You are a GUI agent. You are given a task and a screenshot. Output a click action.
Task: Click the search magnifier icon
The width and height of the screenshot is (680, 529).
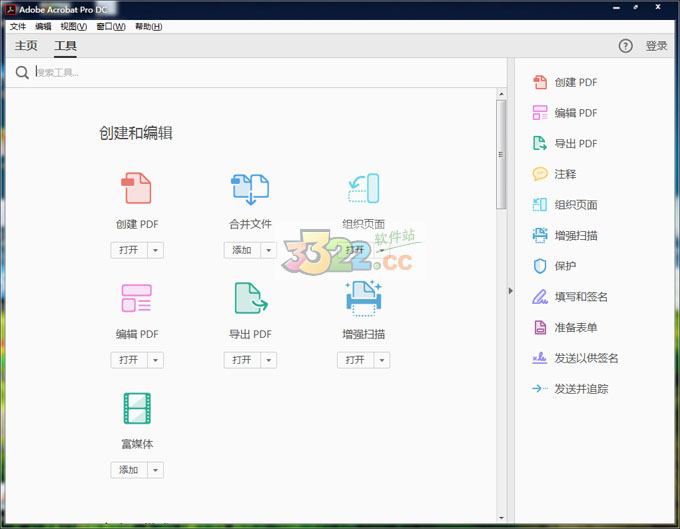(x=22, y=72)
